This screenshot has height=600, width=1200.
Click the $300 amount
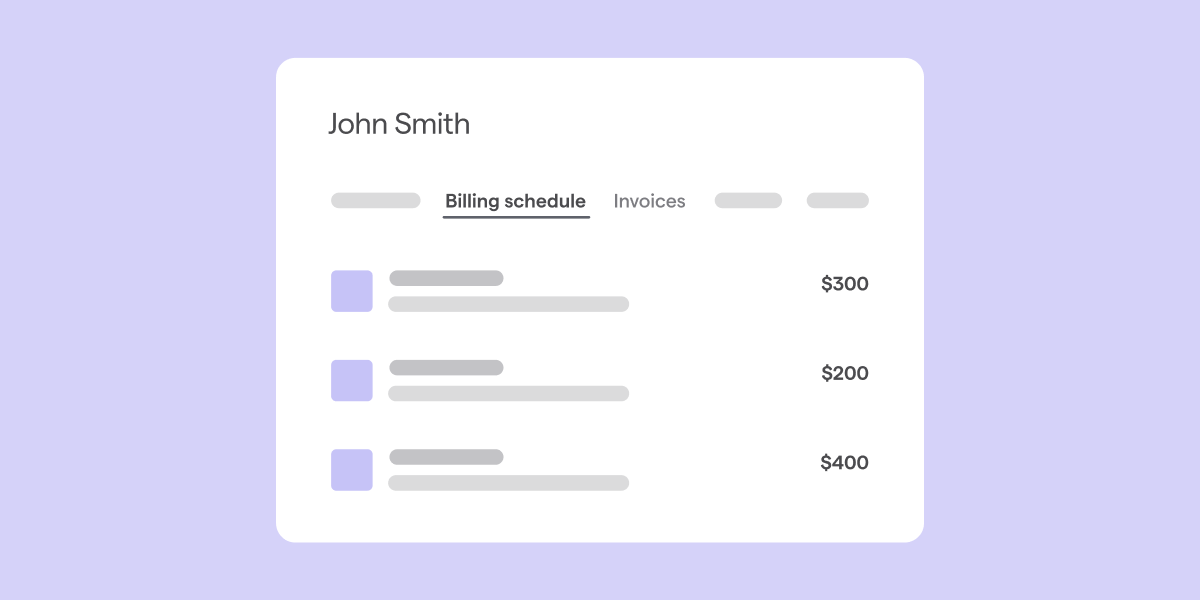(845, 284)
